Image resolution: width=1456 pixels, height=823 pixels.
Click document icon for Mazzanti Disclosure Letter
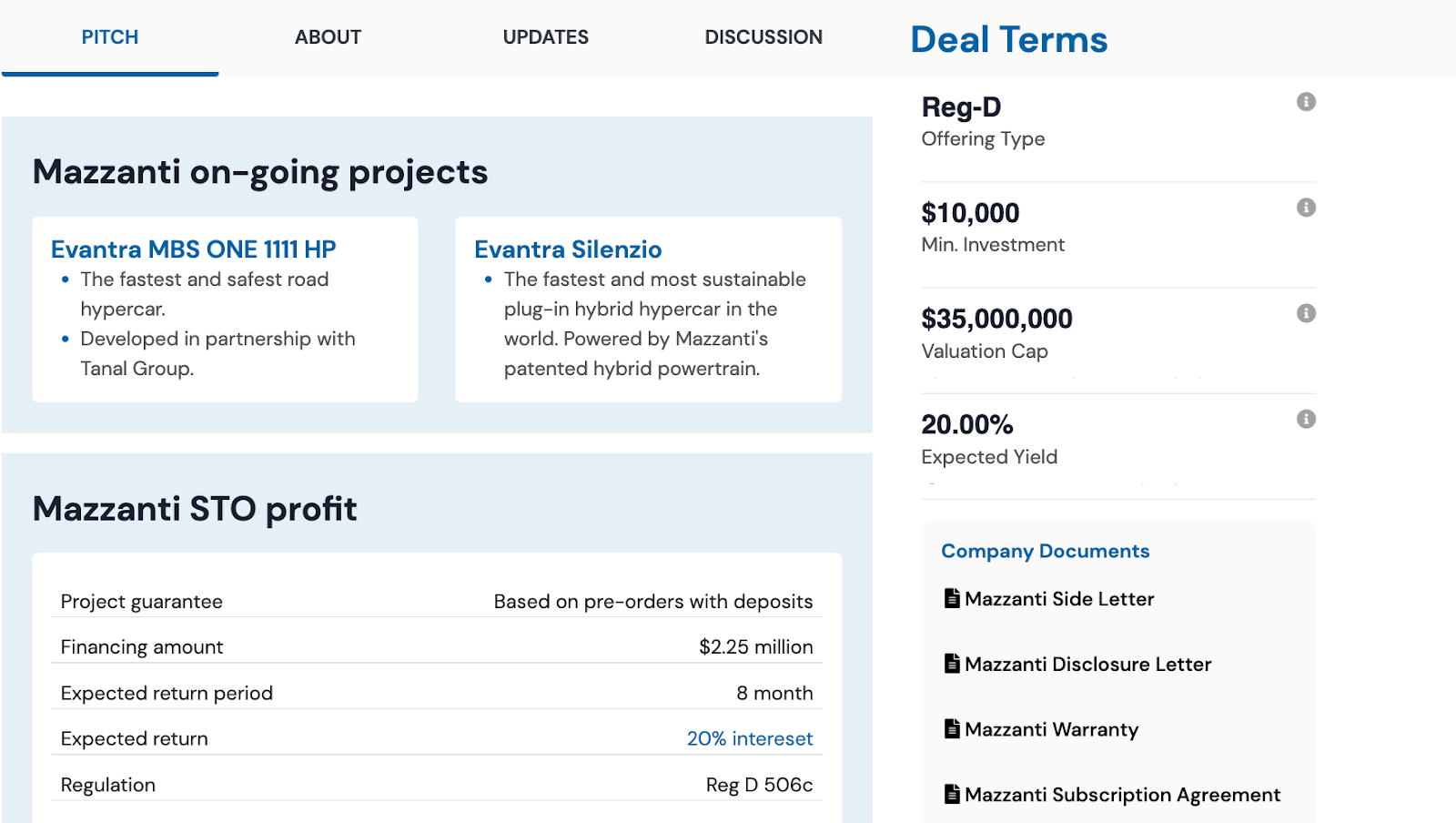(x=952, y=664)
